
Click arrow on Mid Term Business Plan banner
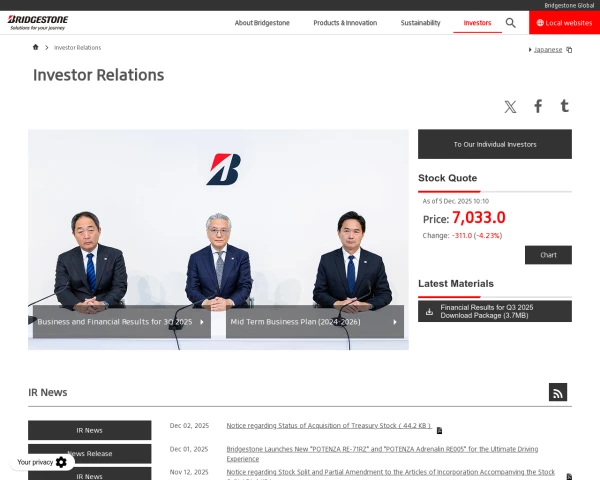click(x=395, y=322)
